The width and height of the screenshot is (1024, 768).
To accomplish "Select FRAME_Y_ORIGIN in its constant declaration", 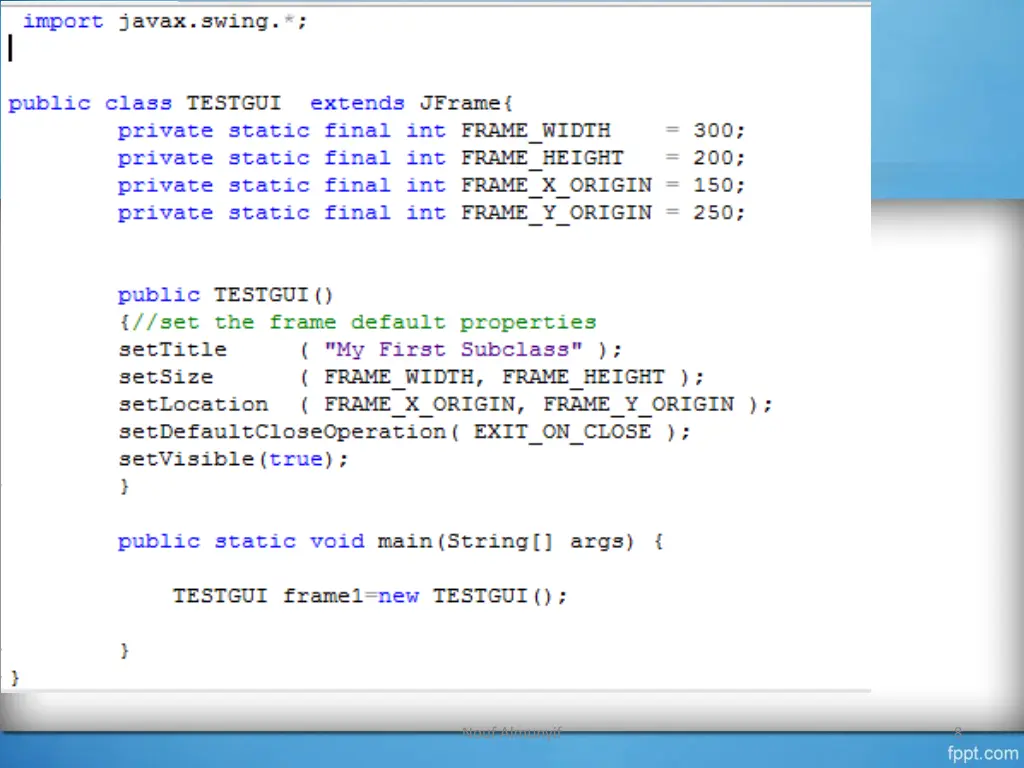I will 556,213.
